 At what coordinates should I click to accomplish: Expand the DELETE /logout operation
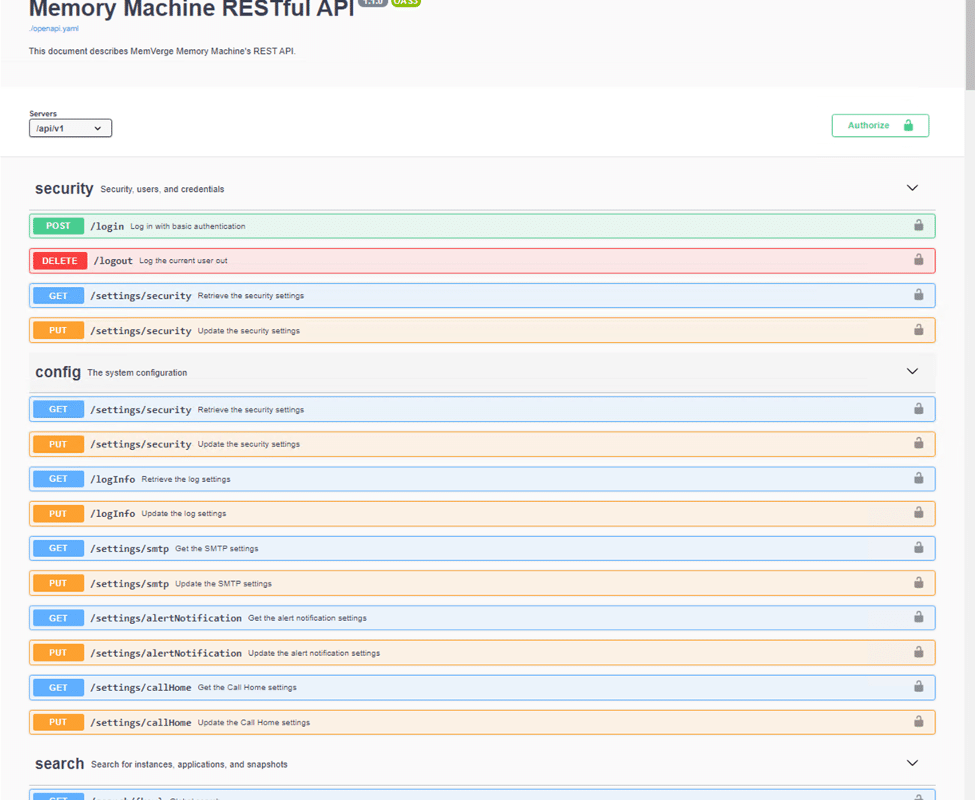click(482, 260)
